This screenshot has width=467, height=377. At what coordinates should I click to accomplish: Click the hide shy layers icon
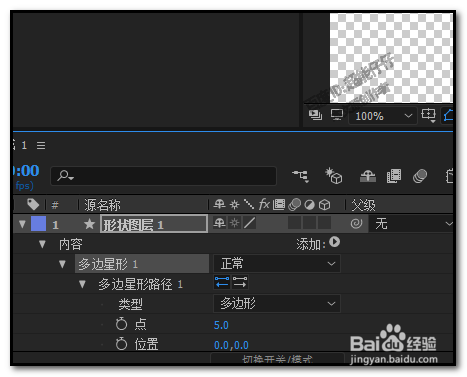pyautogui.click(x=368, y=176)
